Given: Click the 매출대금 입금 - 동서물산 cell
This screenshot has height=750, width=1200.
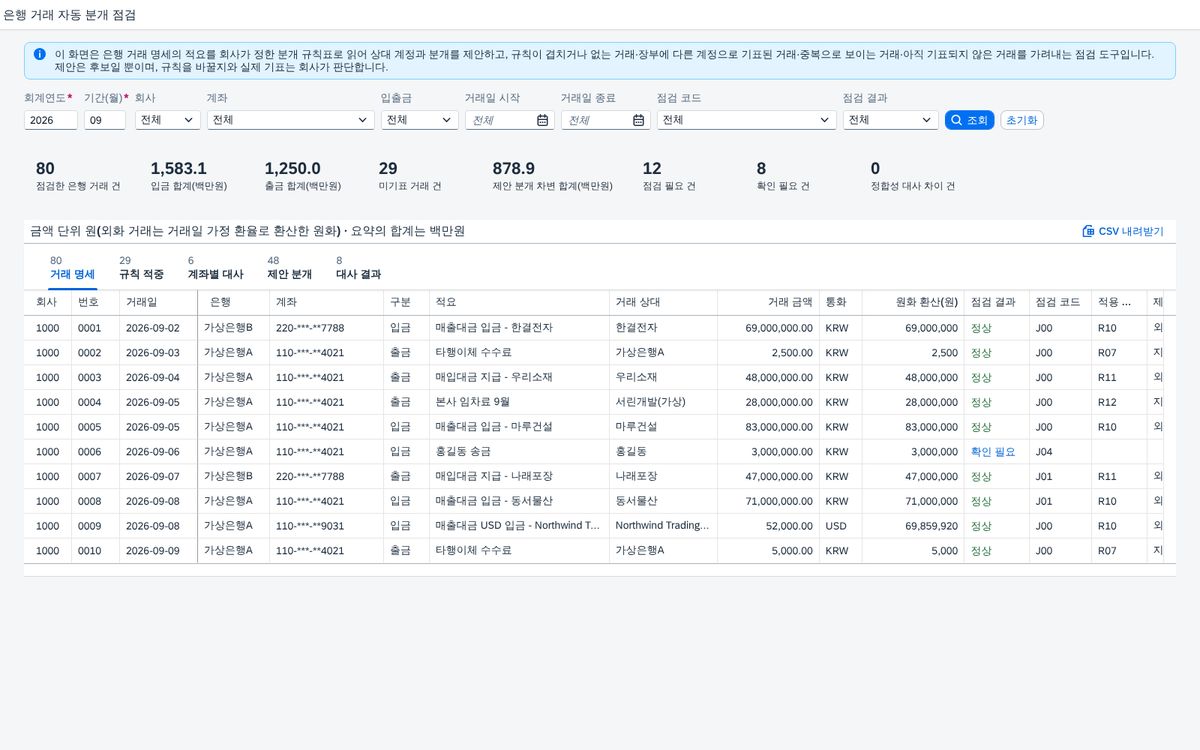Looking at the screenshot, I should 519,501.
